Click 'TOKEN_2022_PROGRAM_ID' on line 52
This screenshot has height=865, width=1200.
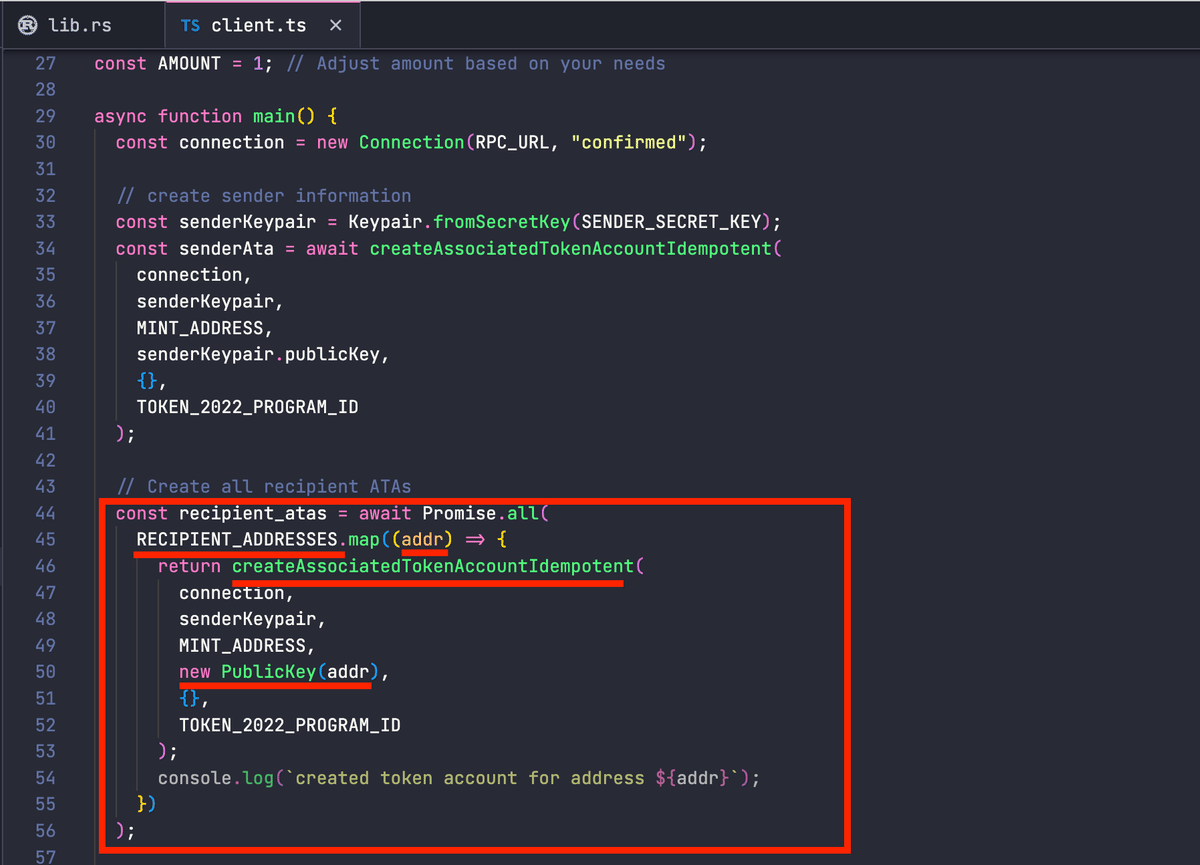coord(290,725)
